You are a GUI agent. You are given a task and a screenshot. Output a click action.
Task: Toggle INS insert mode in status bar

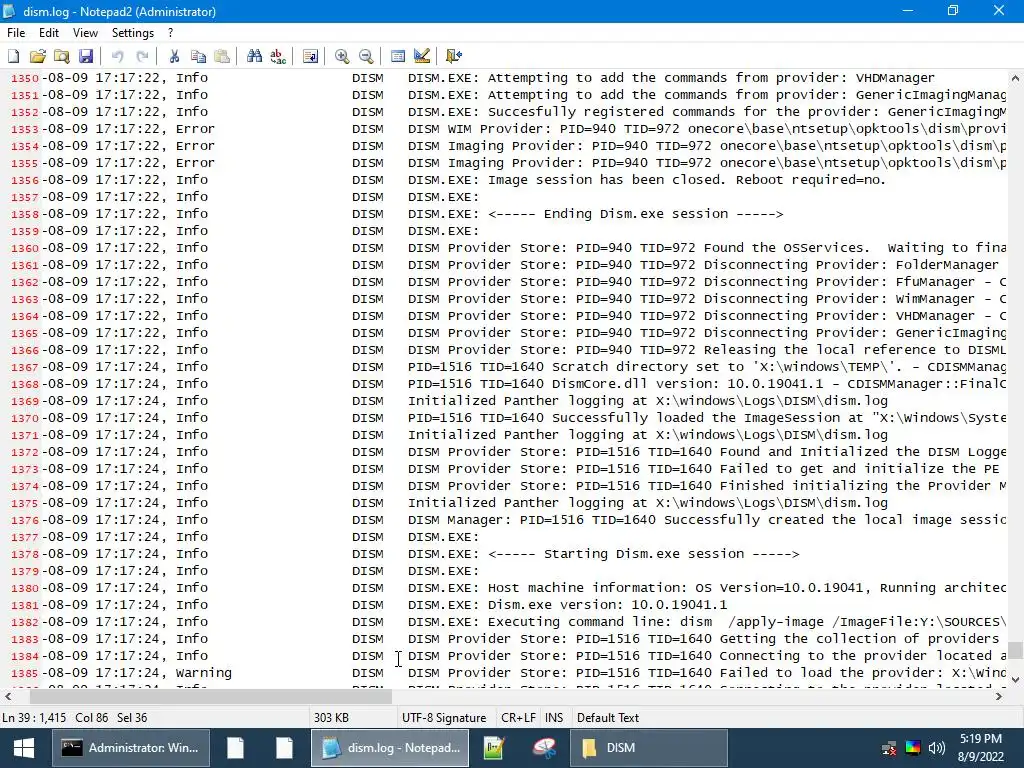tap(554, 717)
